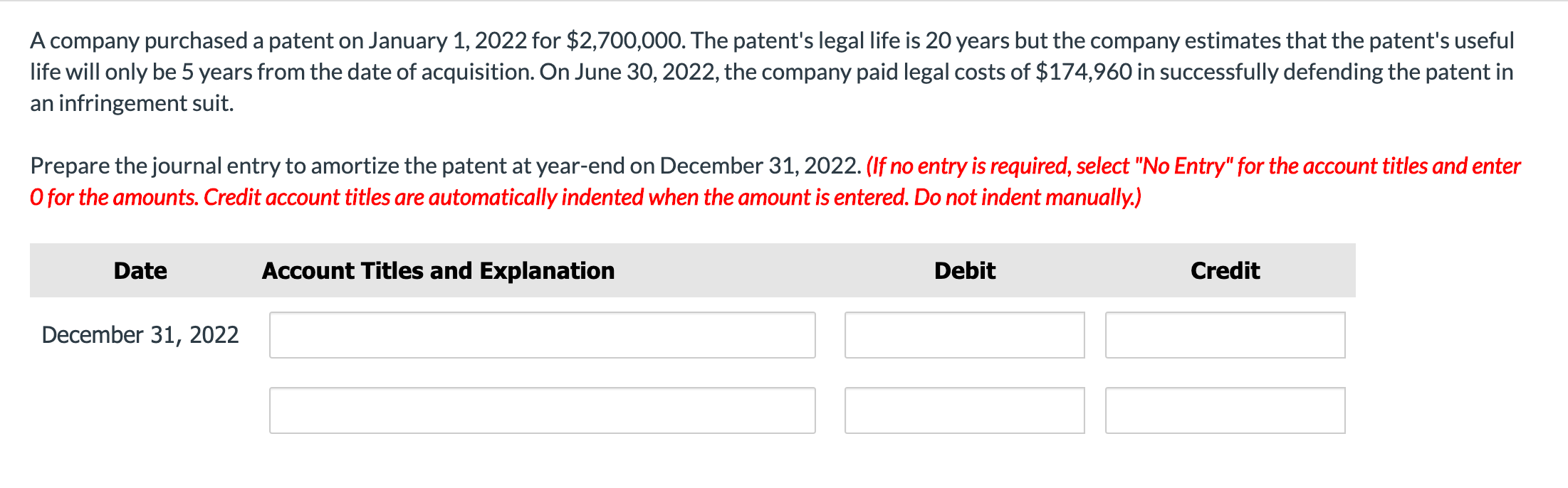
Task: Click the second row Debit amount field
Action: click(x=964, y=410)
